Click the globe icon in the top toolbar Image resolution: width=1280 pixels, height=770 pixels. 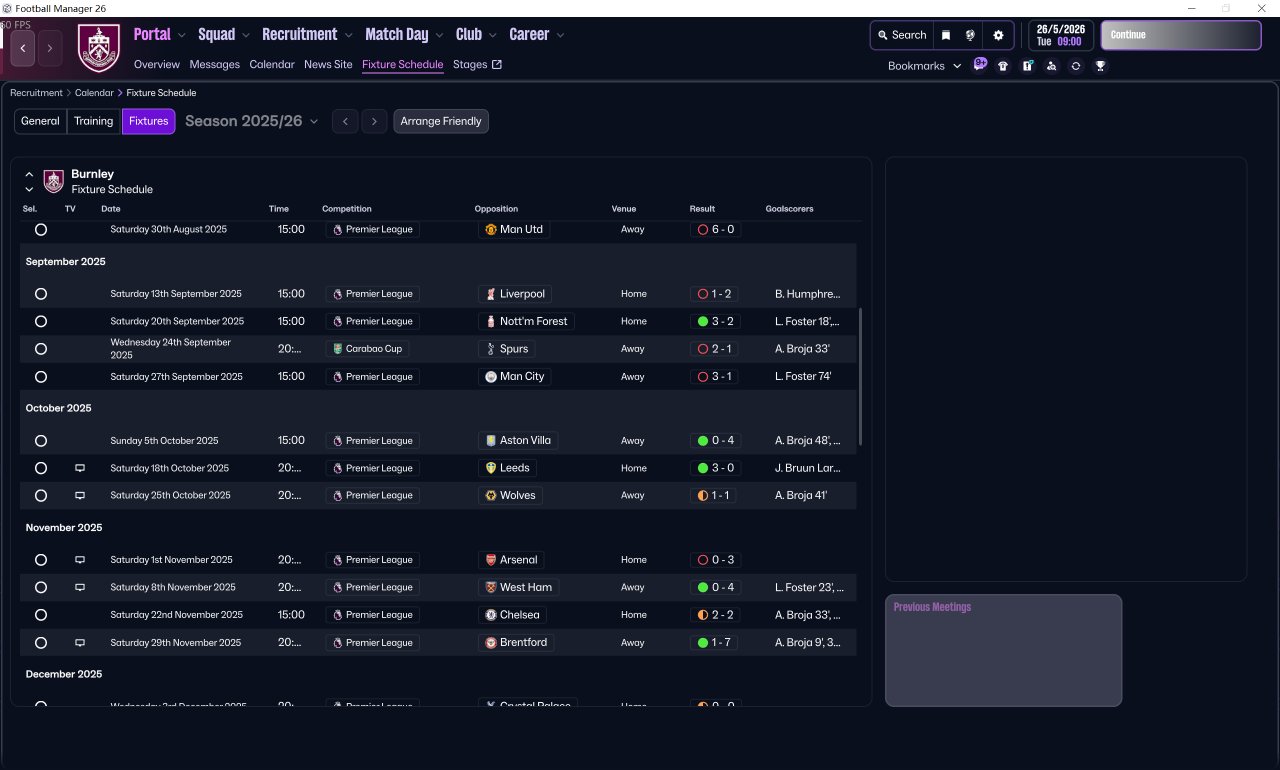coord(970,35)
